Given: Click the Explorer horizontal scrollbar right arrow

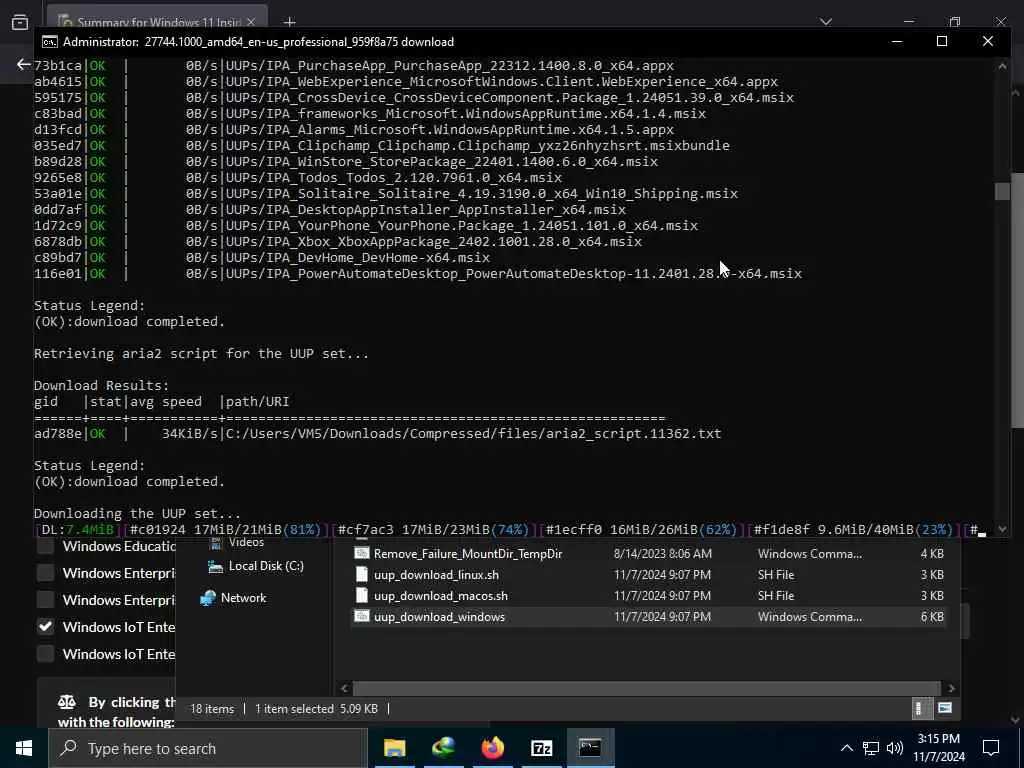Looking at the screenshot, I should click(952, 688).
